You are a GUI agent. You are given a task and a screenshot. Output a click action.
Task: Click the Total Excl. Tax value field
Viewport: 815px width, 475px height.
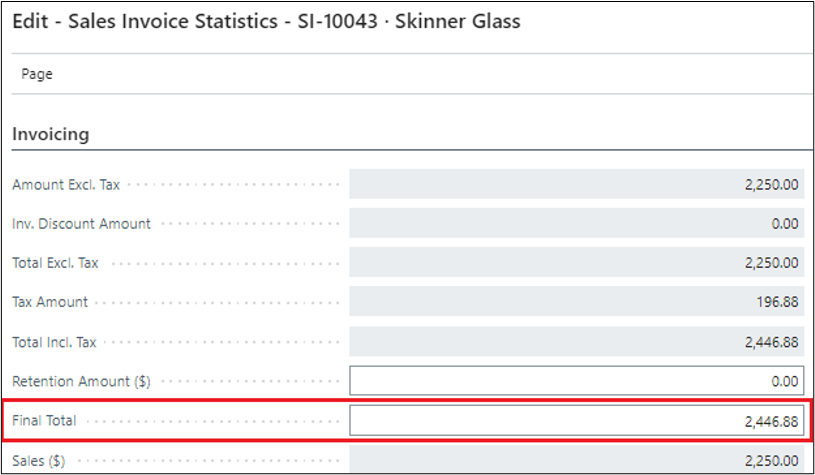pos(576,263)
